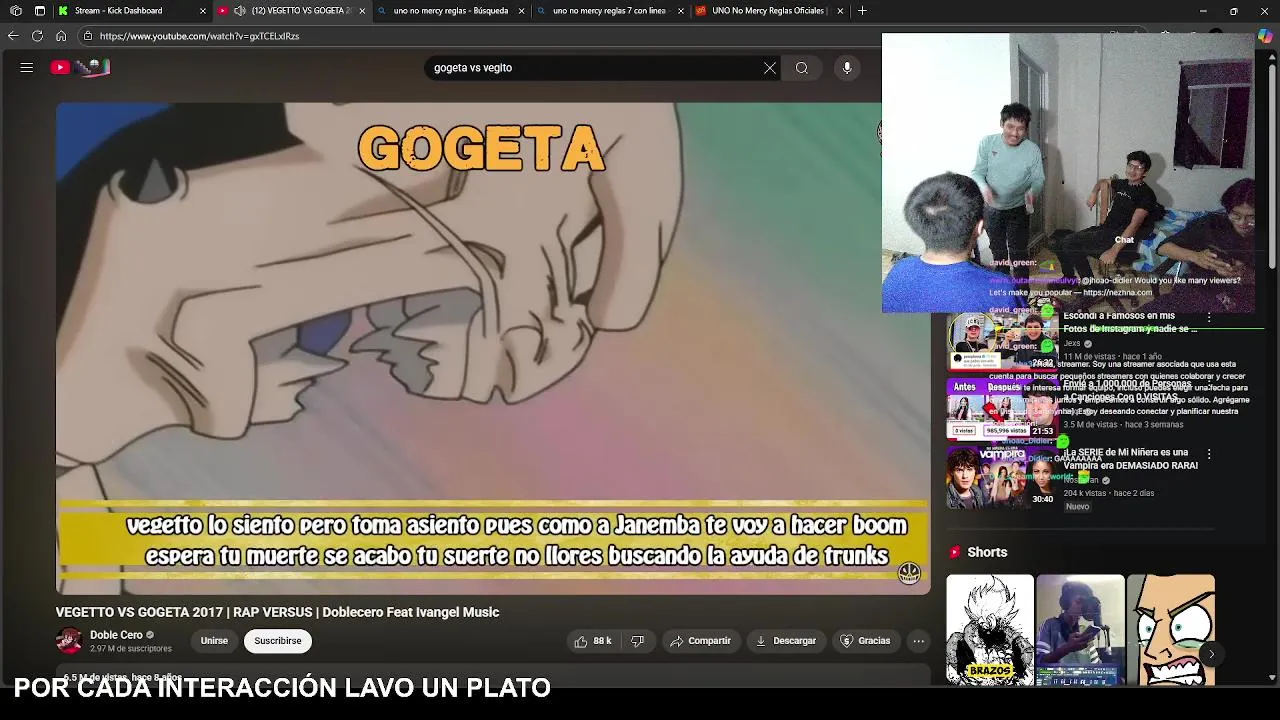The height and width of the screenshot is (720, 1280).
Task: Click the webcam overlay Chat label
Action: pyautogui.click(x=1124, y=240)
